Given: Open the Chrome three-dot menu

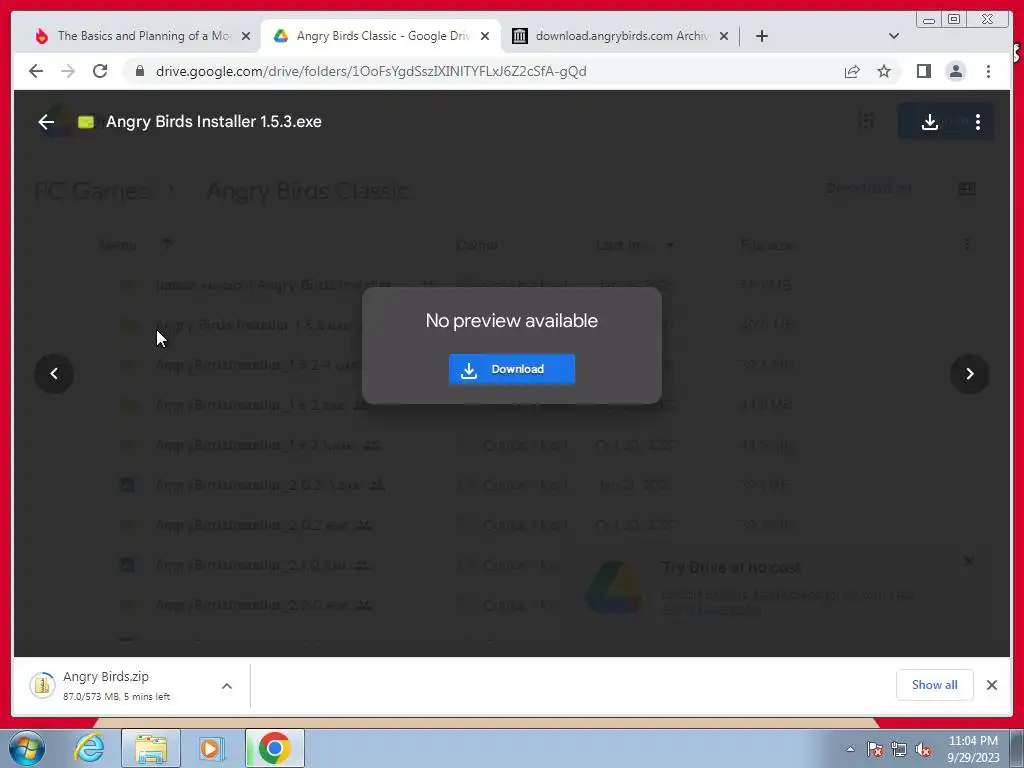Looking at the screenshot, I should click(x=988, y=71).
